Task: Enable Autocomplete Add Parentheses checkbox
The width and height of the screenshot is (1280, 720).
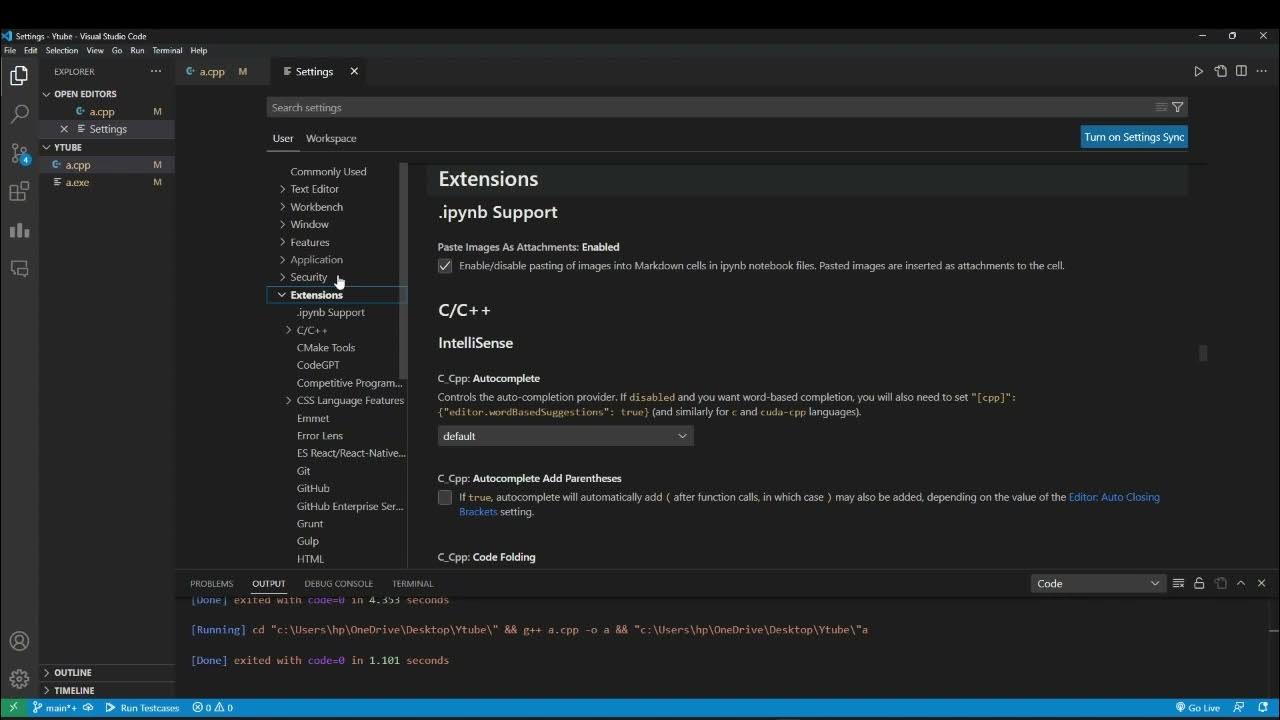Action: 445,497
